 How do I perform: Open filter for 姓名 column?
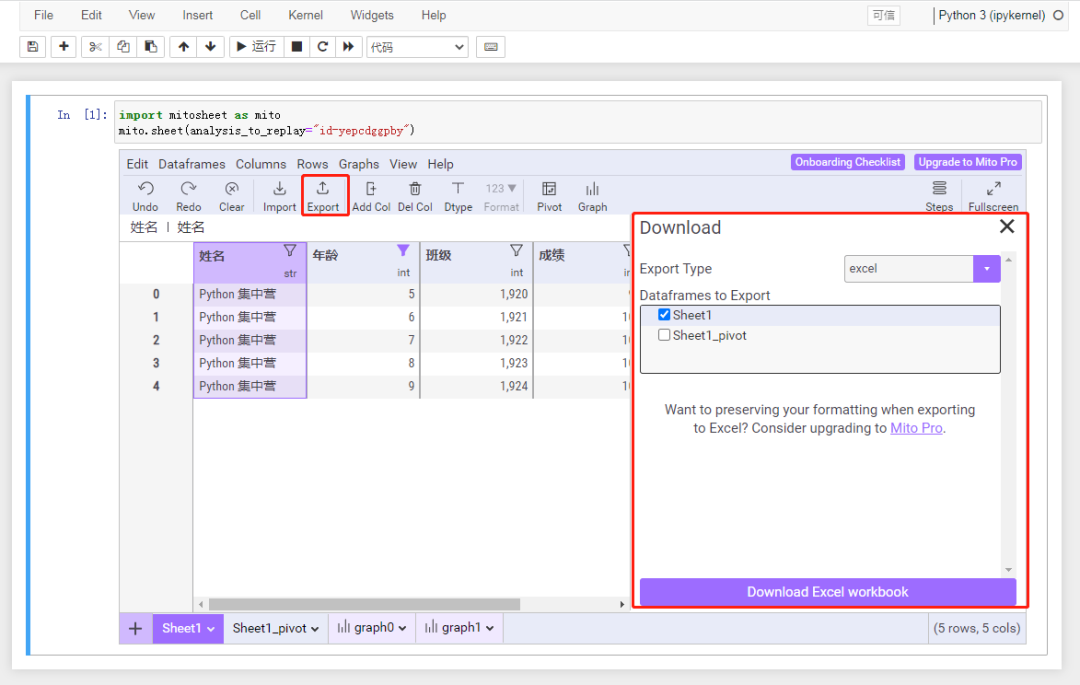tap(290, 251)
